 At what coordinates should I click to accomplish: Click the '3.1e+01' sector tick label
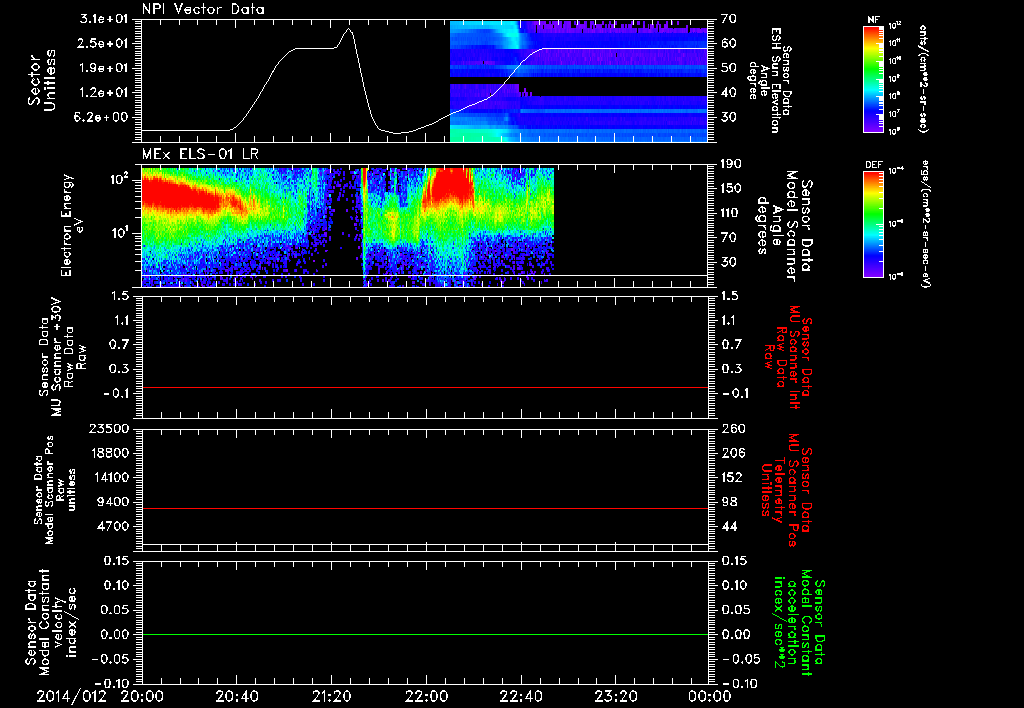pos(103,19)
